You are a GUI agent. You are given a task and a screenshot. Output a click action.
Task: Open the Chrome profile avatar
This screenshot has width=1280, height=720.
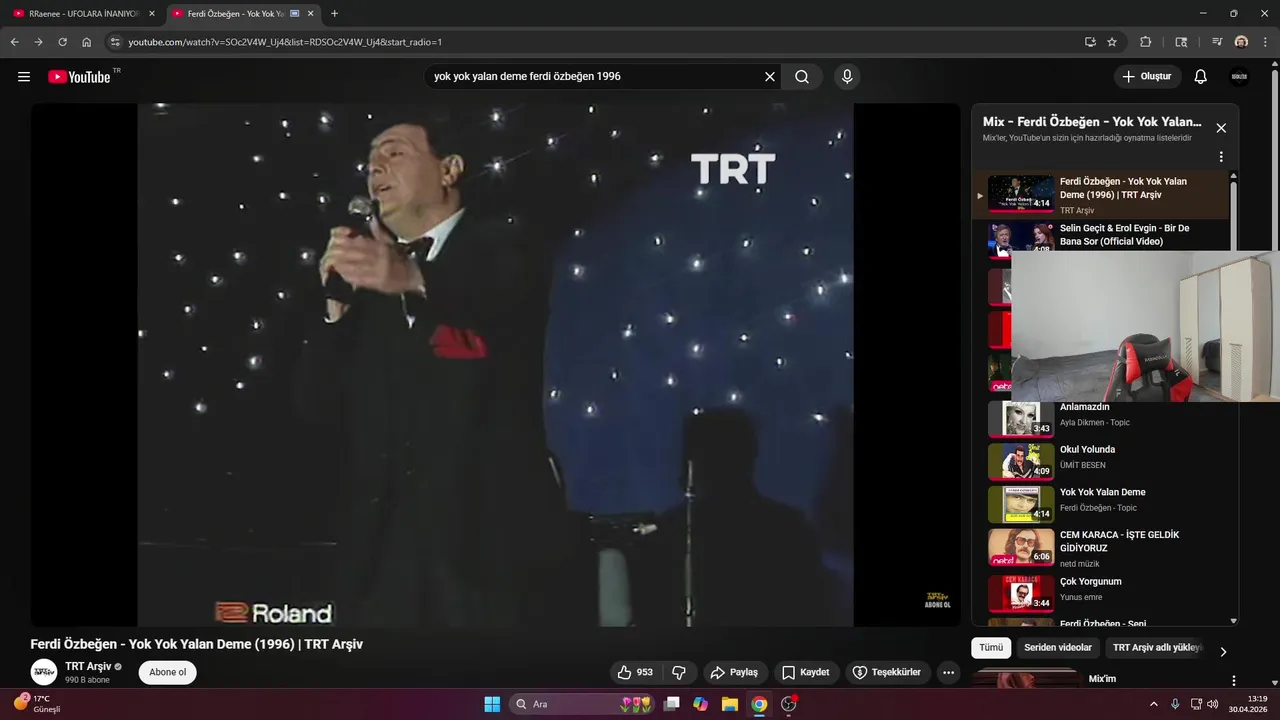click(1241, 42)
